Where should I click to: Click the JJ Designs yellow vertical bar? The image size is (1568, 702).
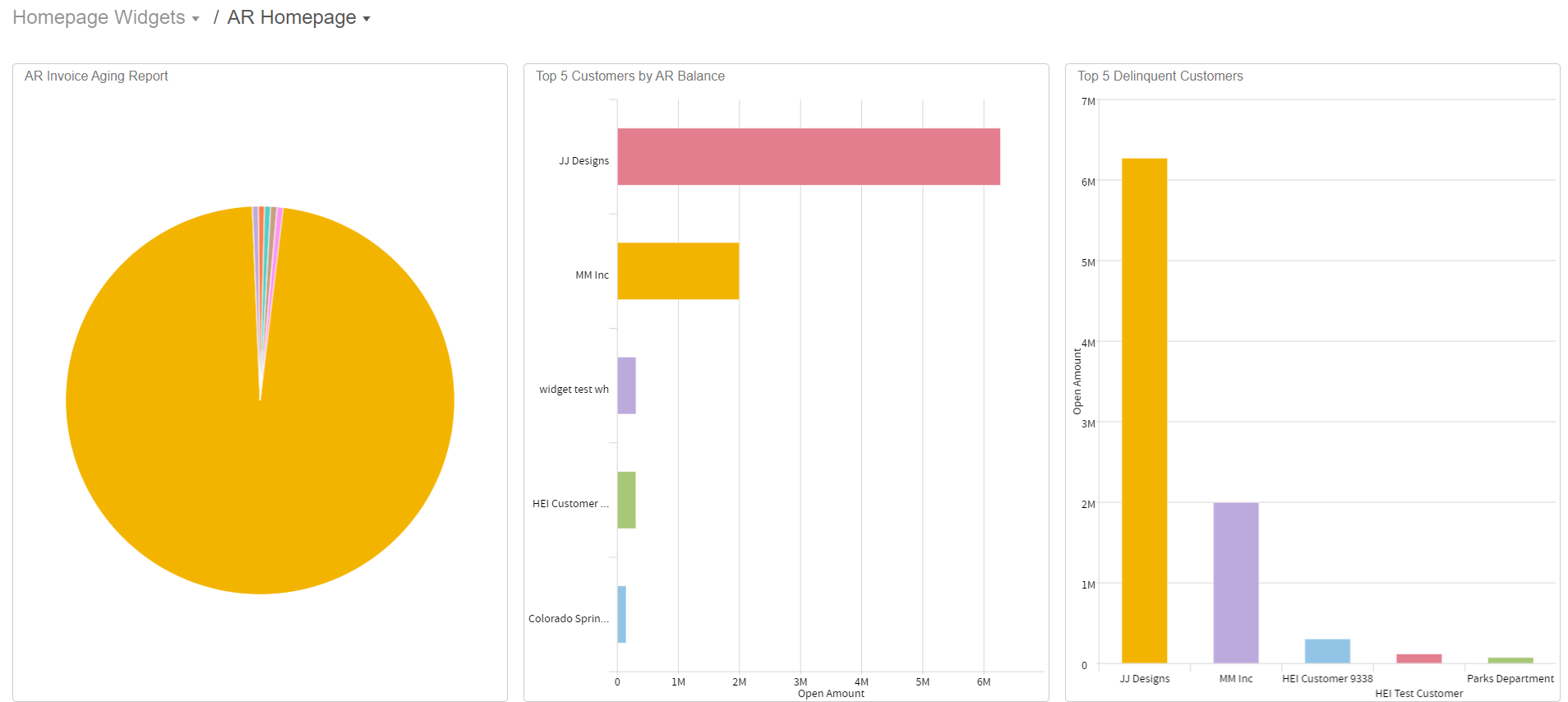(1144, 411)
